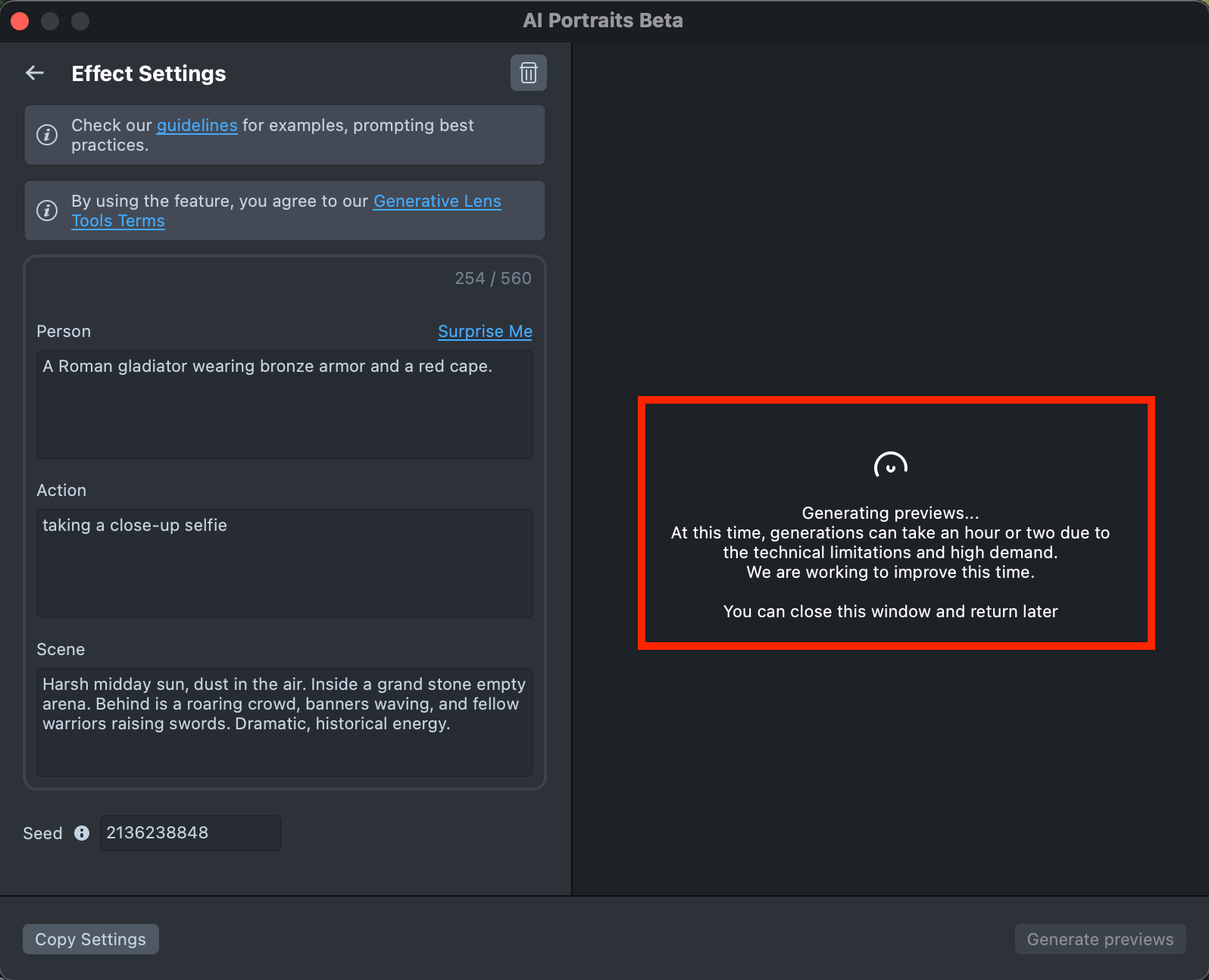Click the Effect Settings heading

click(148, 73)
